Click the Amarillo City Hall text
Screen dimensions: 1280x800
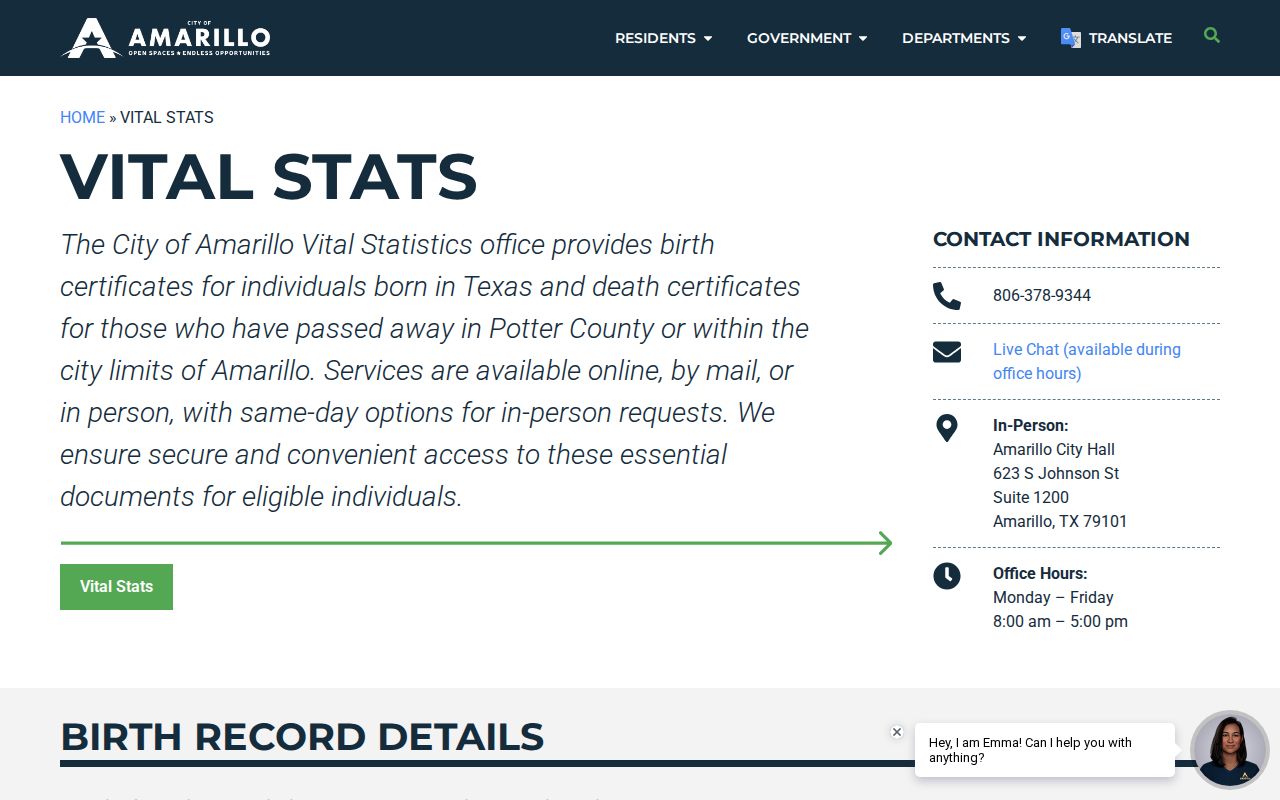[x=1054, y=449]
